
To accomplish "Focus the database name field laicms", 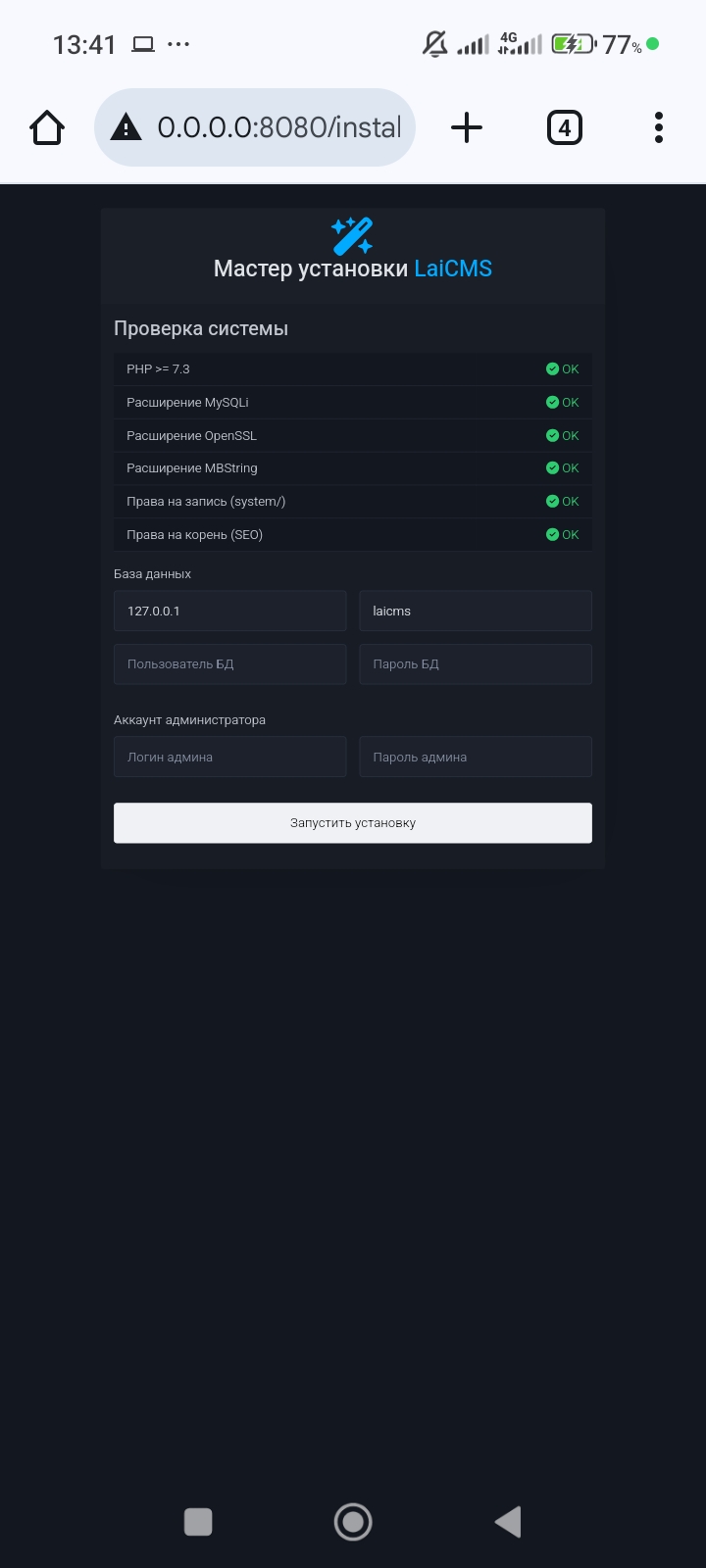I will click(x=475, y=611).
